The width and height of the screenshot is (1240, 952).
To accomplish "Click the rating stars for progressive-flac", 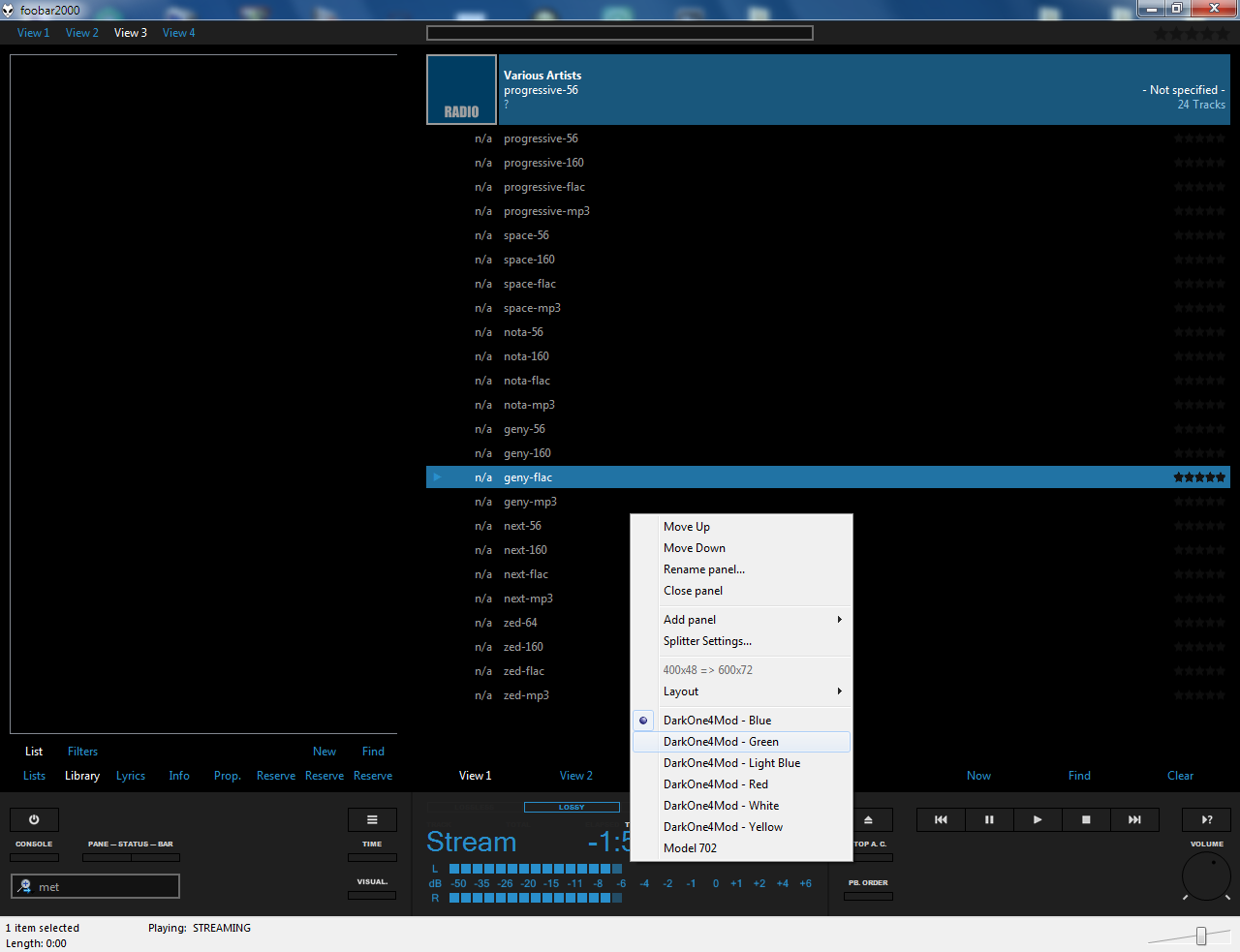I will [1199, 187].
